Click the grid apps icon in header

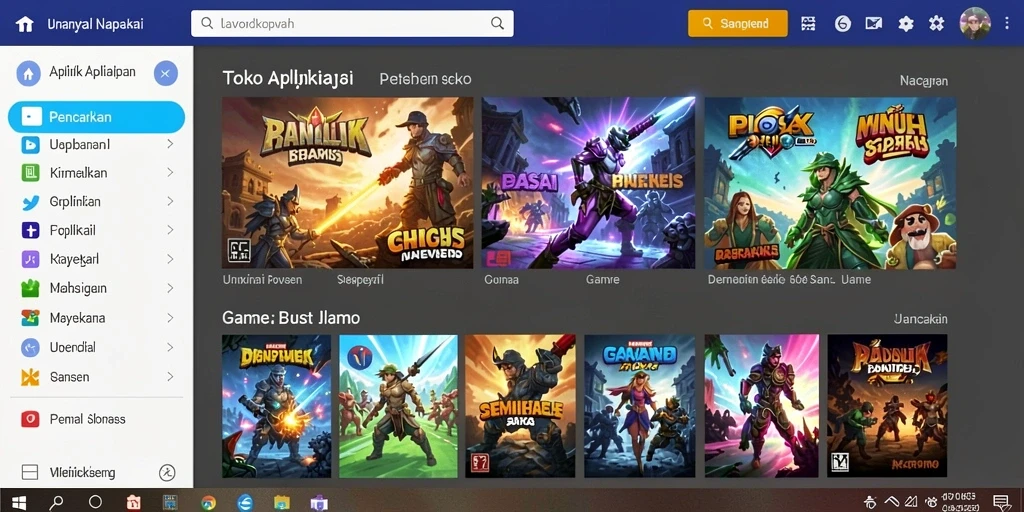coord(808,24)
